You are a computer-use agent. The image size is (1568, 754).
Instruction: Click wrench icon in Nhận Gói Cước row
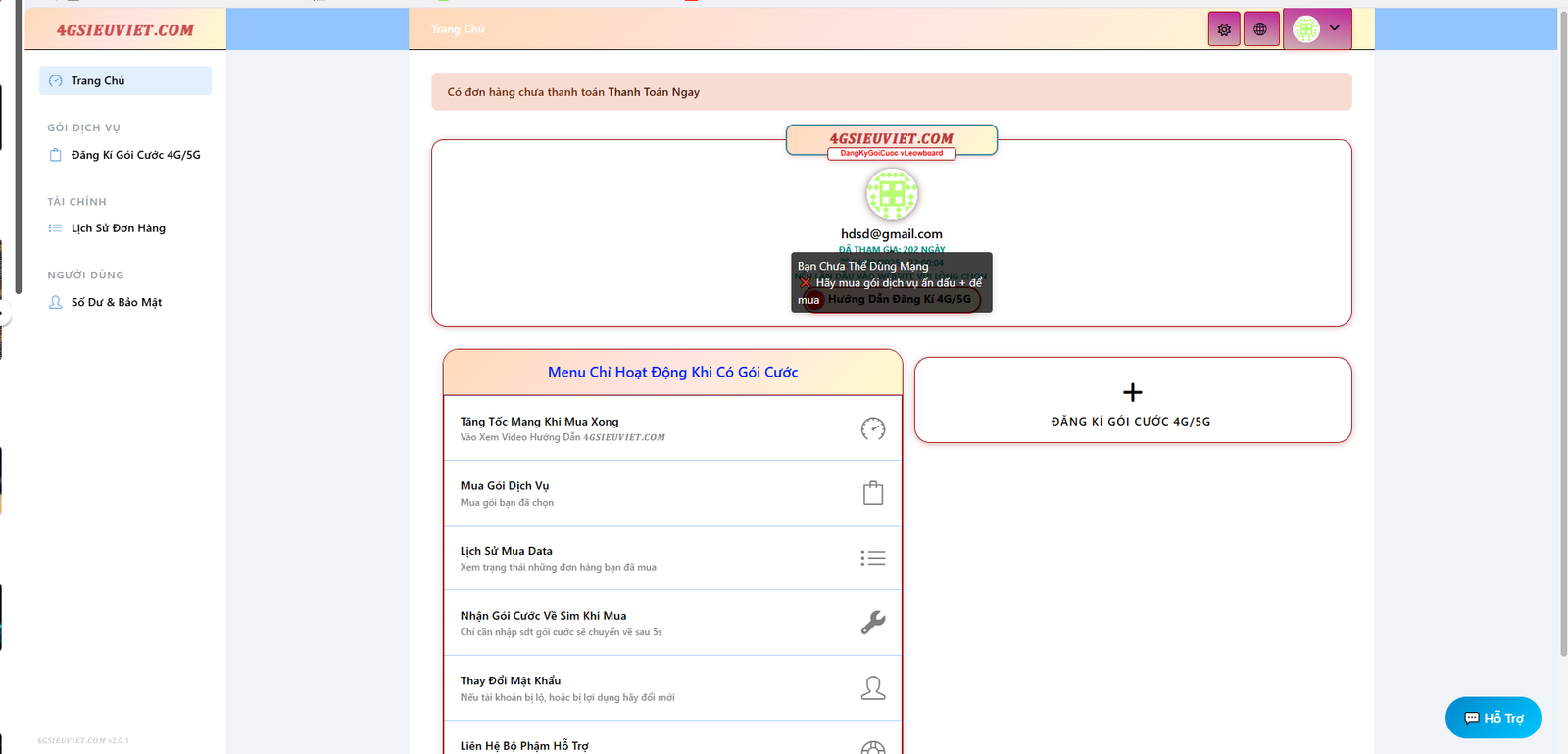coord(873,623)
